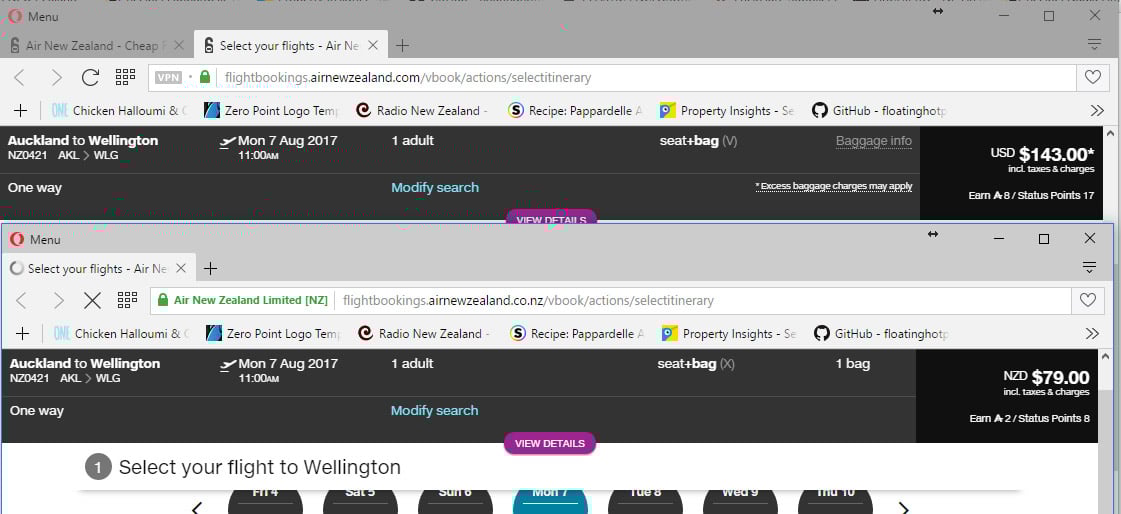Expand bookmarks overflow chevron in back window

pyautogui.click(x=1097, y=111)
